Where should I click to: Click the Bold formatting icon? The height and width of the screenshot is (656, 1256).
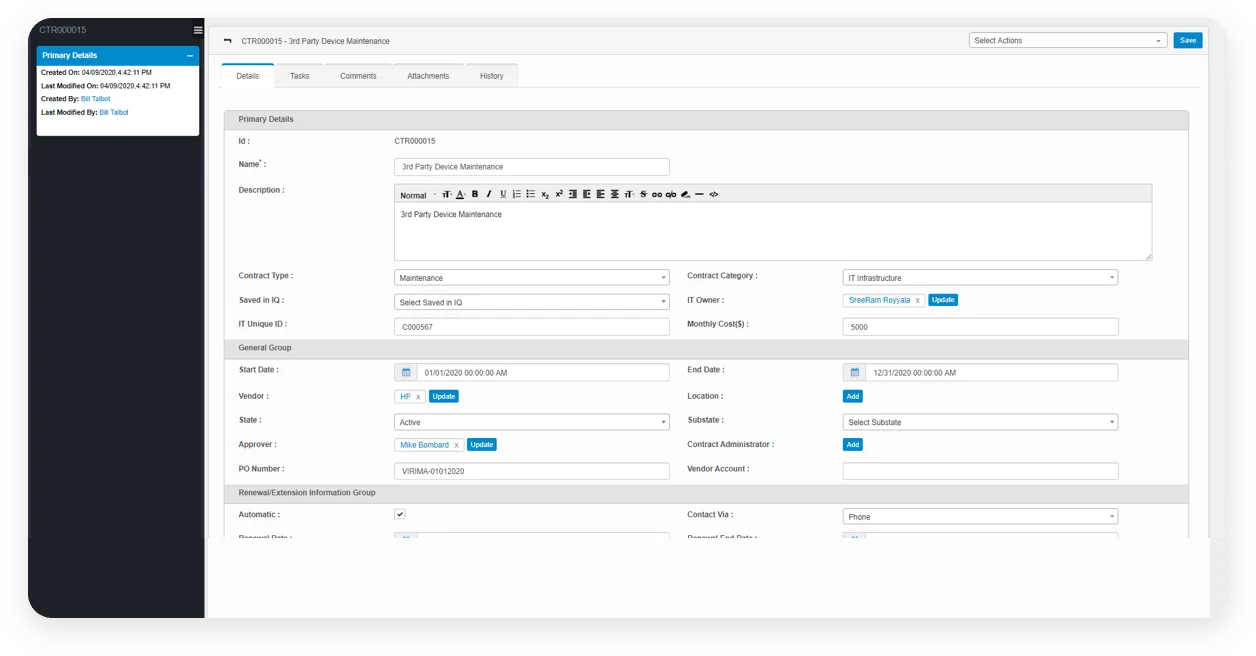click(x=475, y=195)
